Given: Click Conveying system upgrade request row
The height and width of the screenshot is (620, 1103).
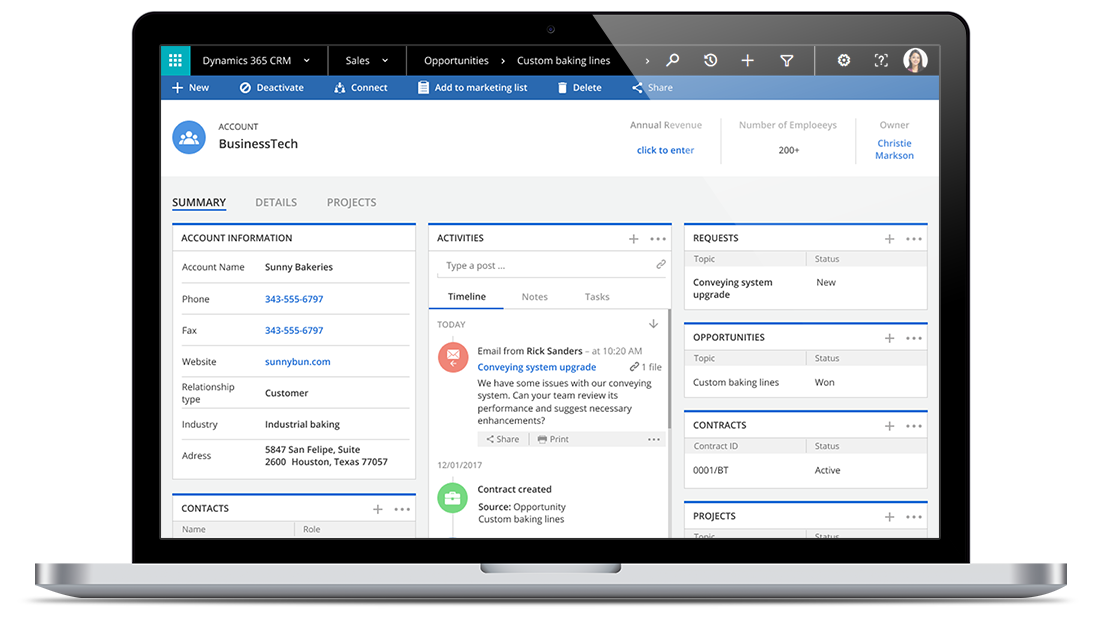Looking at the screenshot, I should [x=805, y=288].
